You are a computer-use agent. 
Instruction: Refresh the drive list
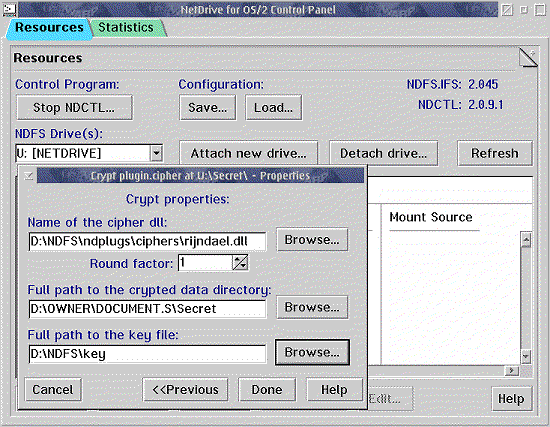point(495,153)
